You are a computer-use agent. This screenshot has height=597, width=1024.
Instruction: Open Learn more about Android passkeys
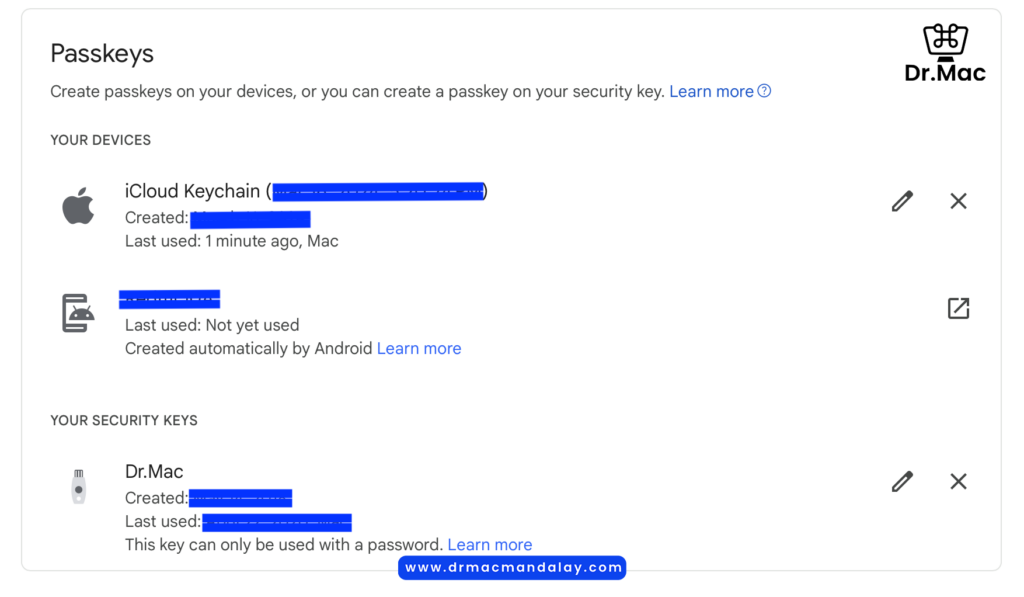coord(419,349)
